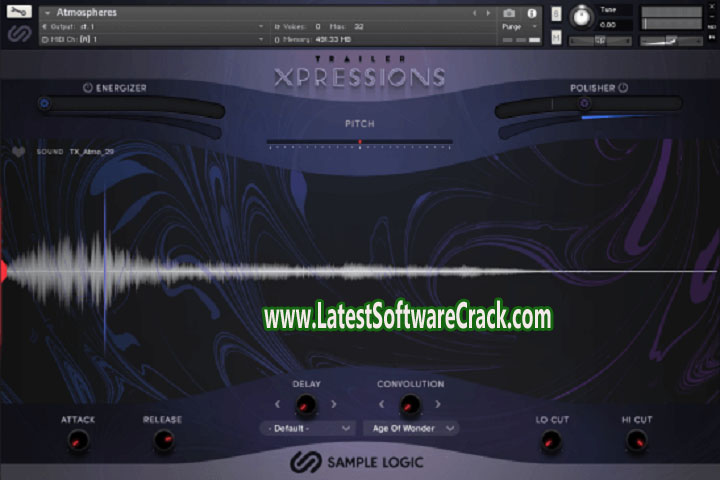Image resolution: width=720 pixels, height=480 pixels.
Task: Open instrument edit mode with the wrench icon
Action: pos(19,11)
